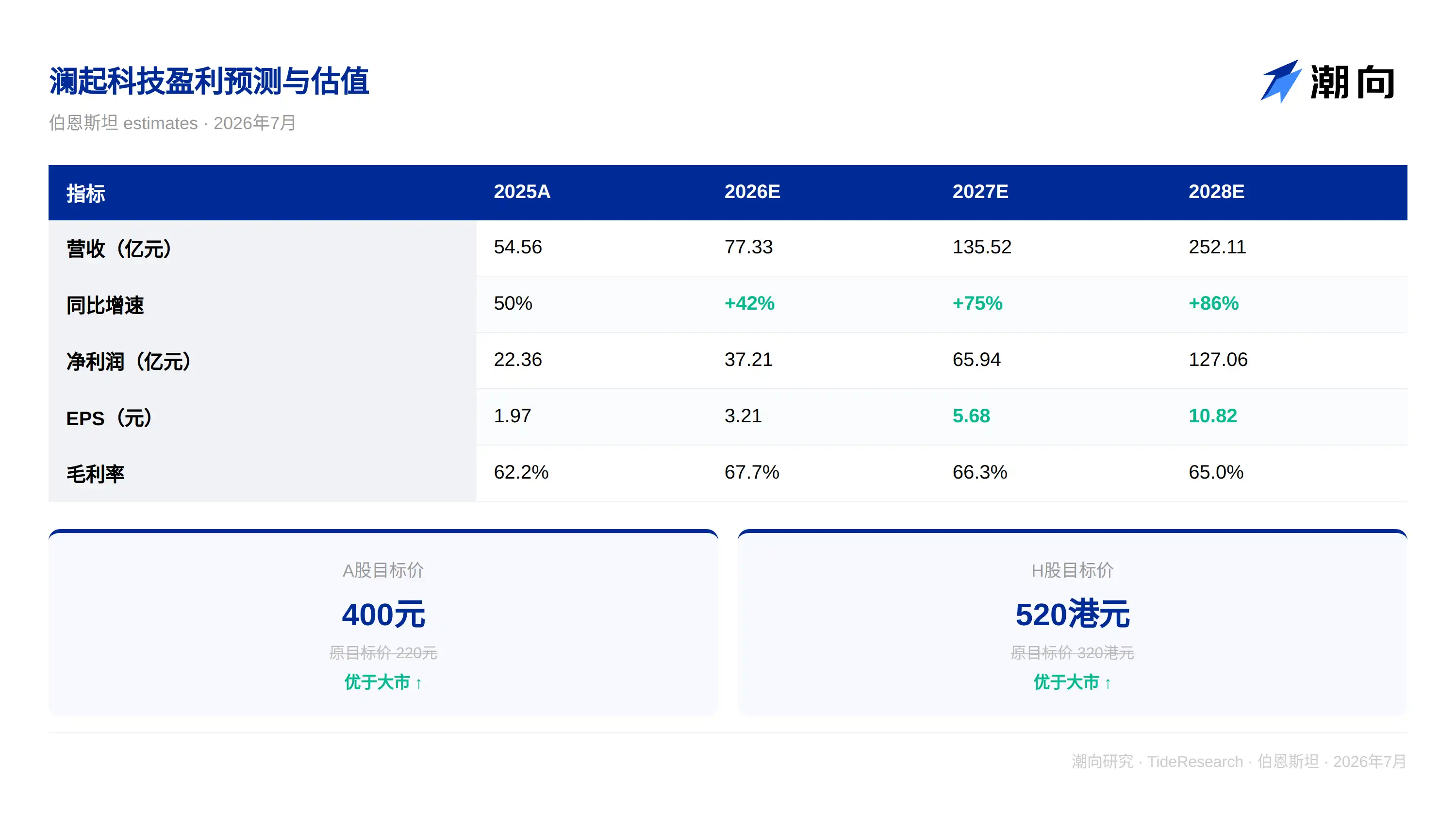Click revenue value 135.52
This screenshot has height=830, width=1456.
(x=982, y=247)
